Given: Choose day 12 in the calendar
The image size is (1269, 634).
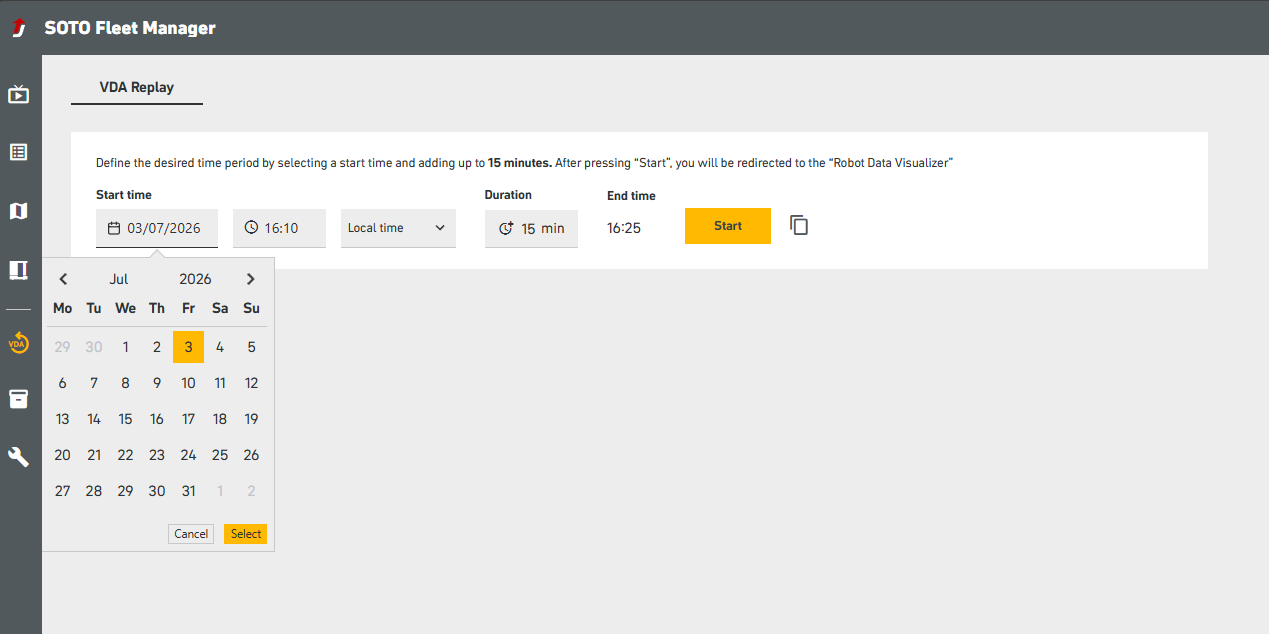Looking at the screenshot, I should (x=251, y=383).
